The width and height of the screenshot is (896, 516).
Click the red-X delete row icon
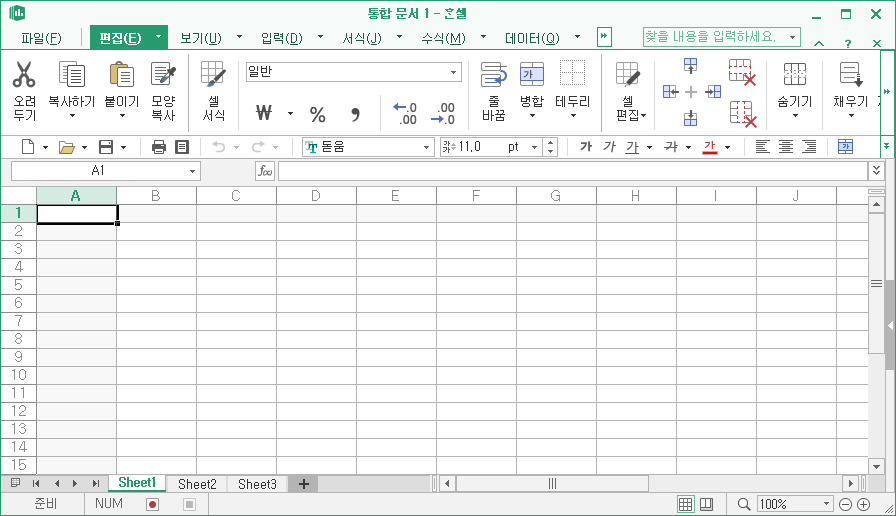point(742,73)
